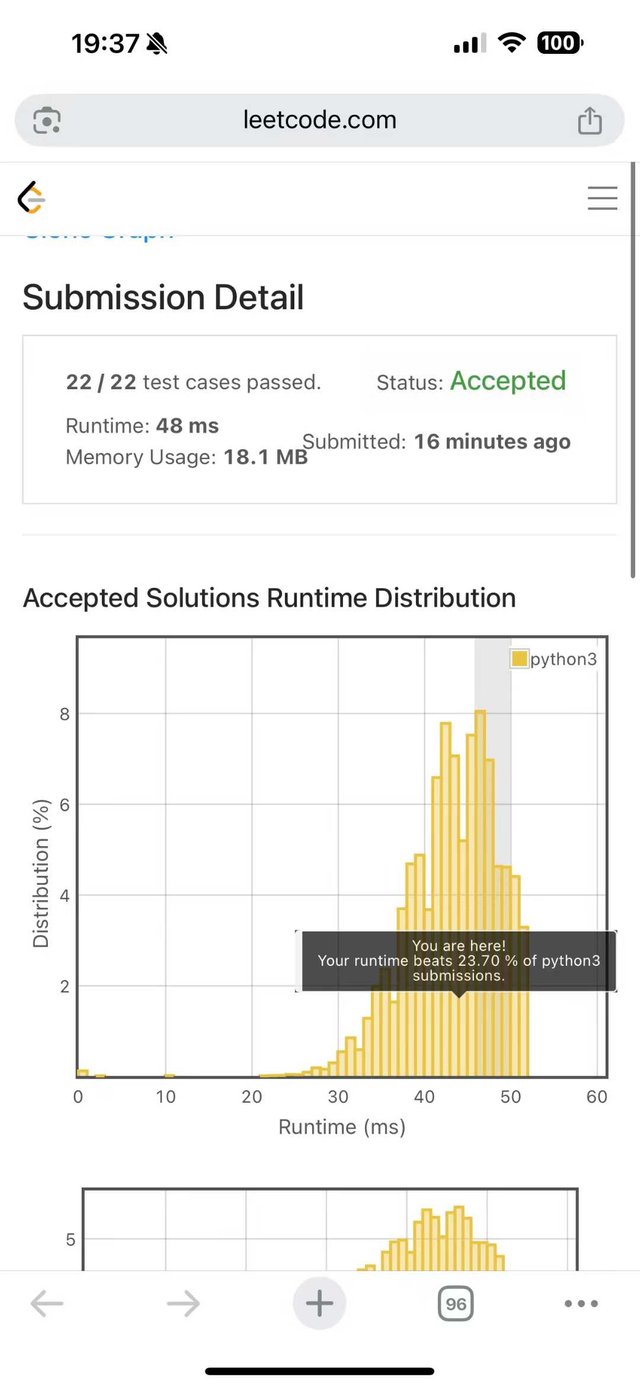Tap the silent bell icon in status bar
This screenshot has height=1387, width=640.
tap(157, 43)
